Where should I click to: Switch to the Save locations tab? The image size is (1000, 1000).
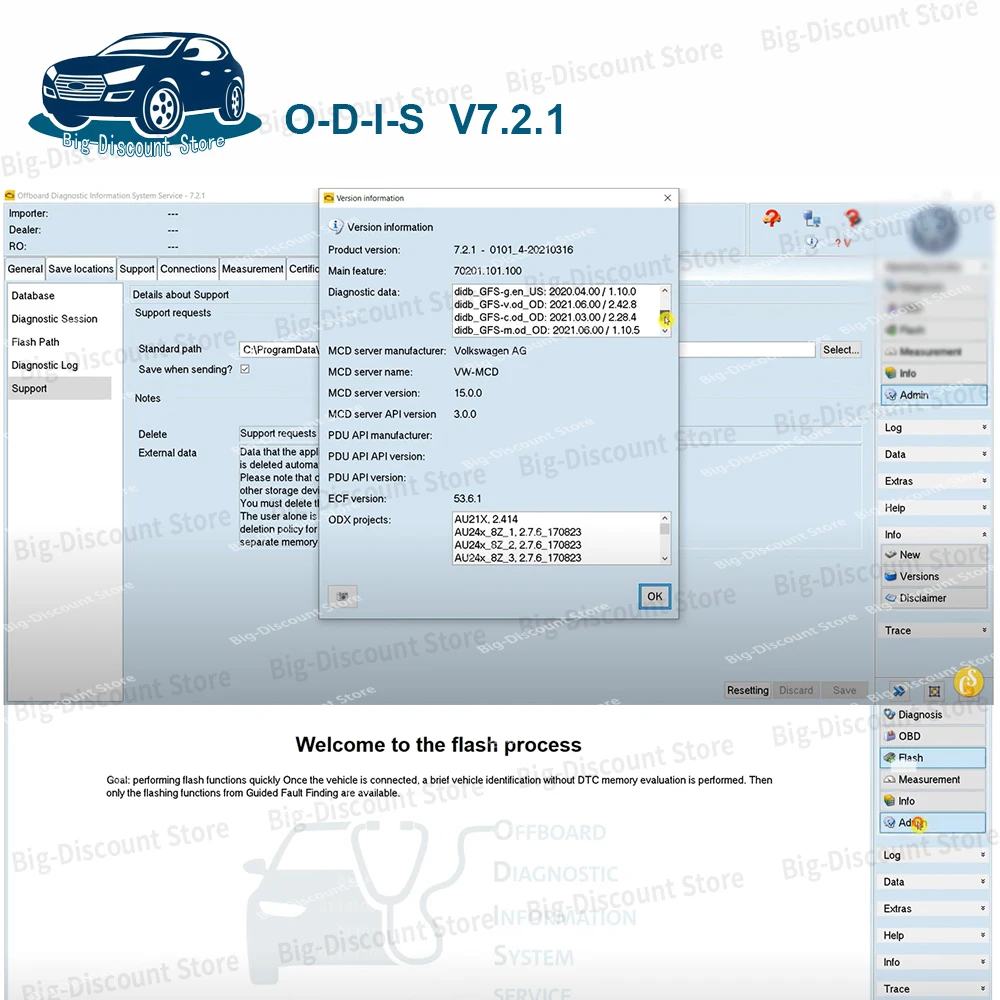[x=81, y=269]
